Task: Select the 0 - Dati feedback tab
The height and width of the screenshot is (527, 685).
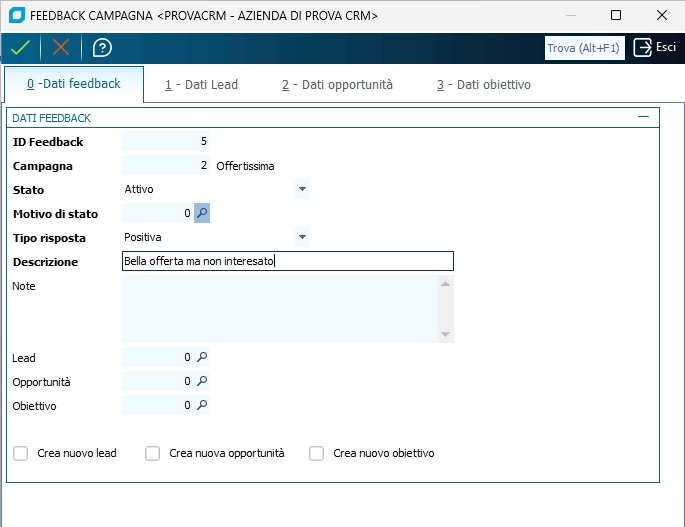Action: tap(74, 84)
